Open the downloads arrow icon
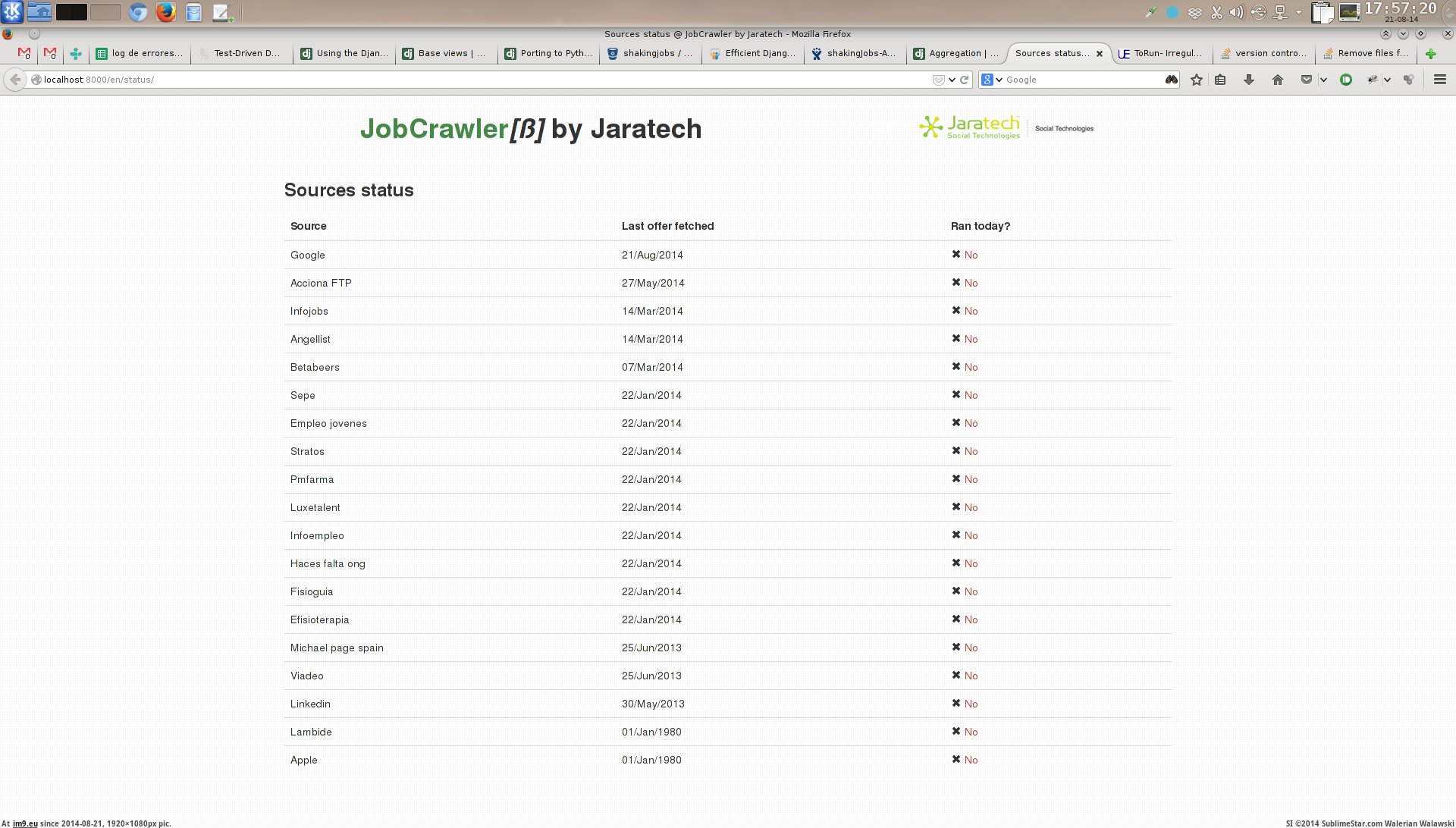1456x828 pixels. coord(1249,80)
